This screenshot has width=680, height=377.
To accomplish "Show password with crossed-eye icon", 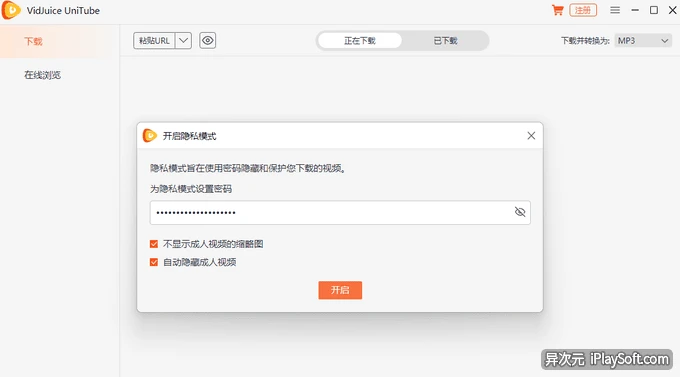I will coord(520,212).
